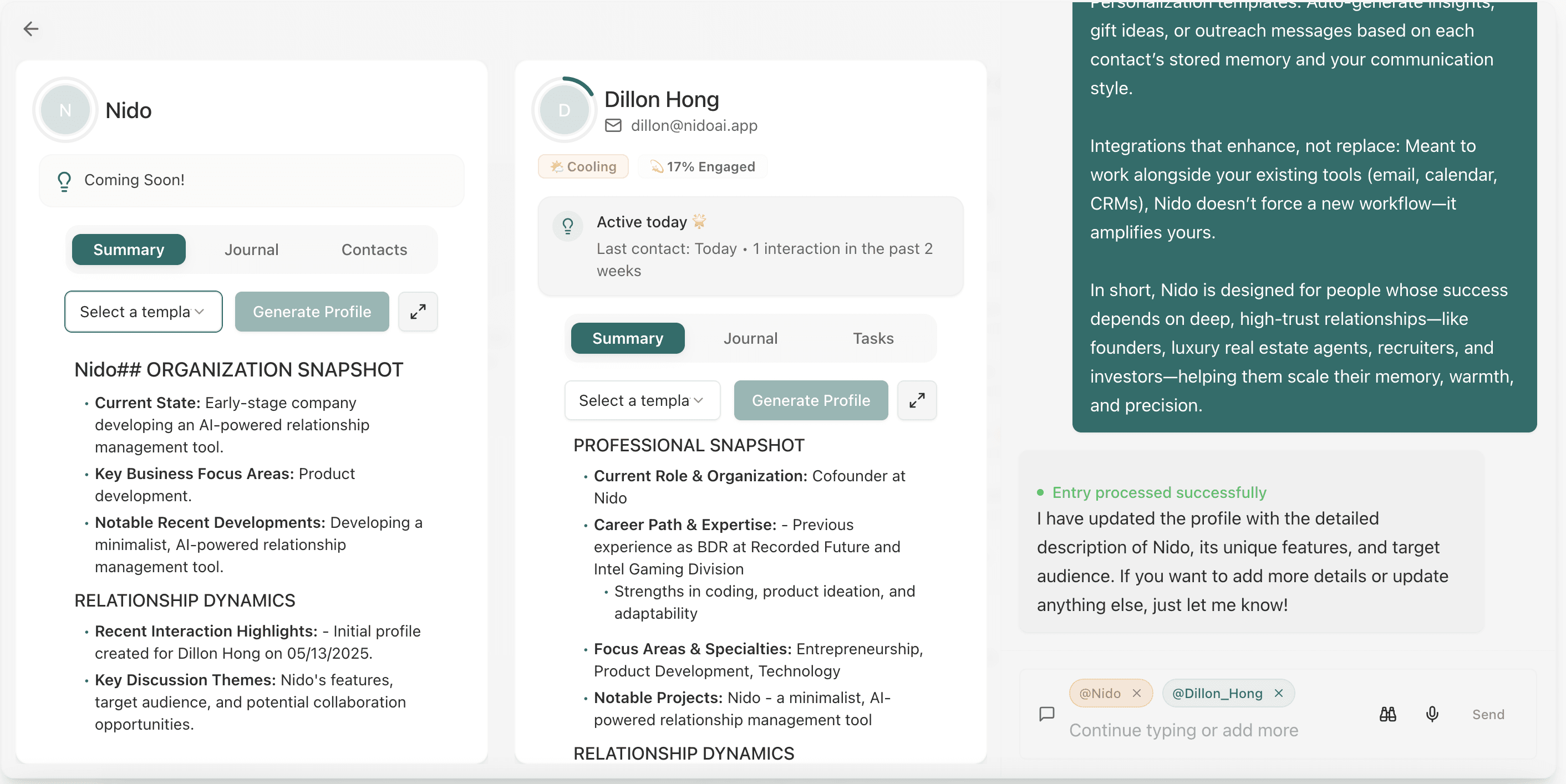
Task: Click the Entry processed successfully message
Action: coord(1158,492)
